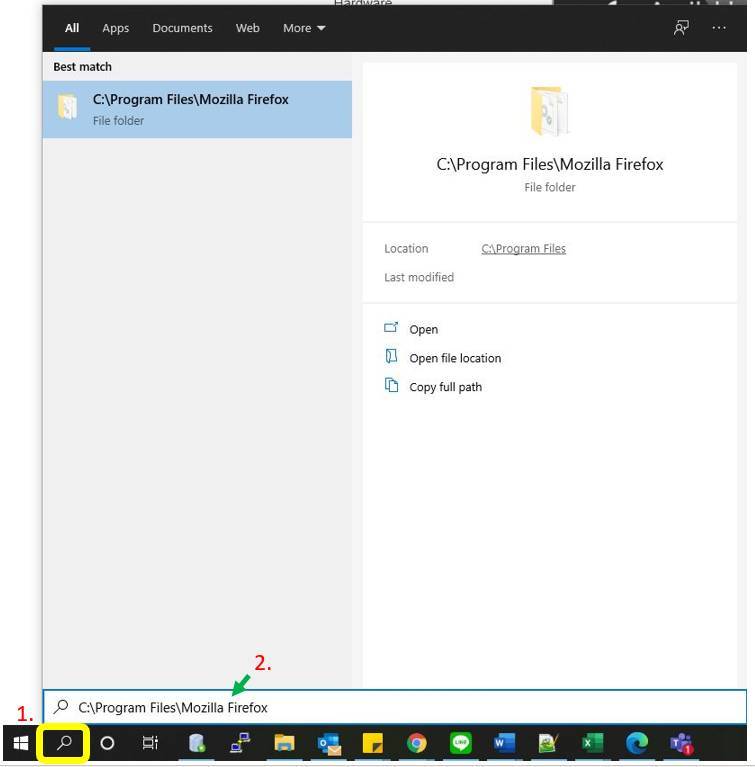Open the green notepad app on the taskbar
The height and width of the screenshot is (767, 755).
548,743
